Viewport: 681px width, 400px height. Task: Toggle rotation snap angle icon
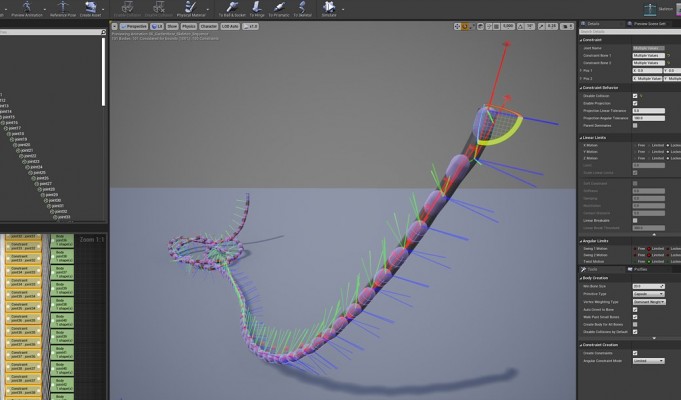tap(521, 26)
